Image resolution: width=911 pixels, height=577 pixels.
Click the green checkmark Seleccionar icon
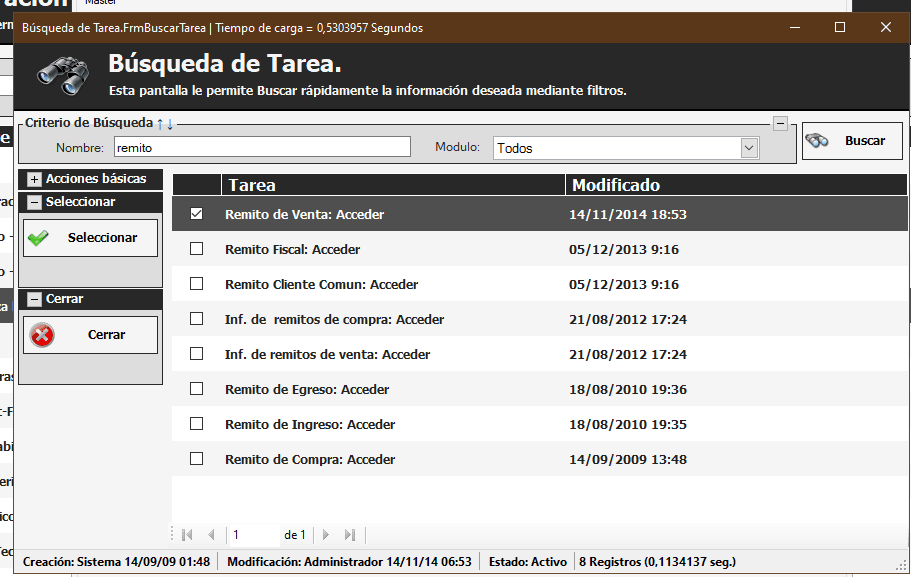click(x=39, y=238)
